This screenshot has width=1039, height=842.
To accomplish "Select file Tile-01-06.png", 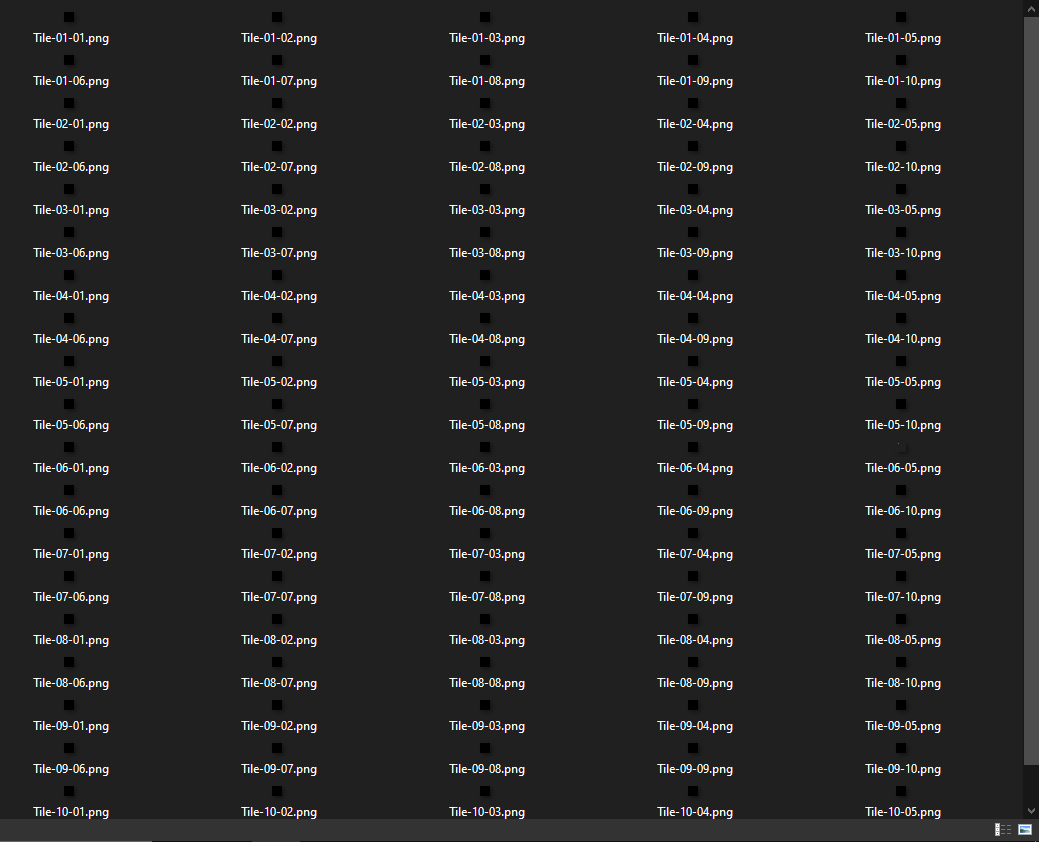I will [71, 81].
